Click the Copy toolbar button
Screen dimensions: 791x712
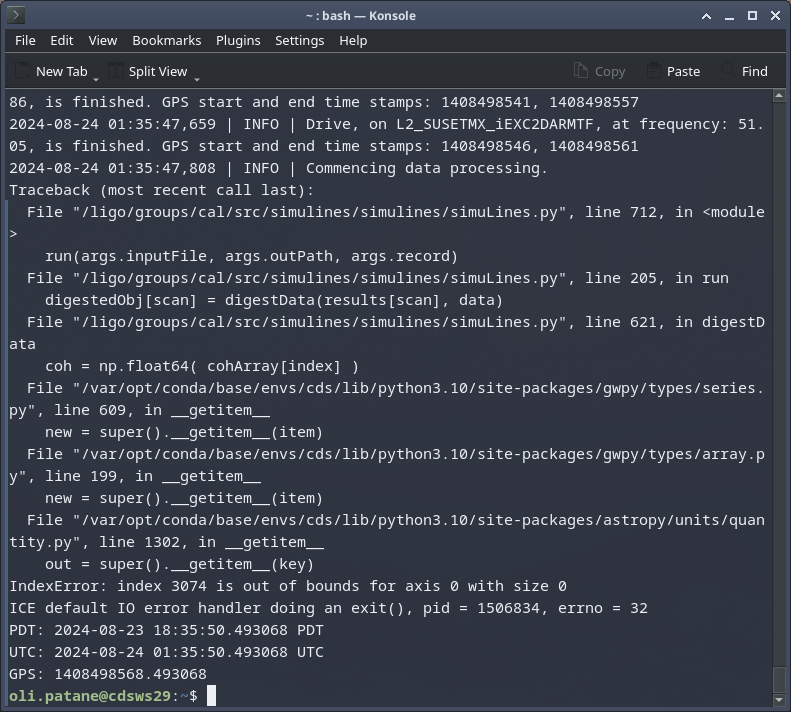pyautogui.click(x=600, y=71)
